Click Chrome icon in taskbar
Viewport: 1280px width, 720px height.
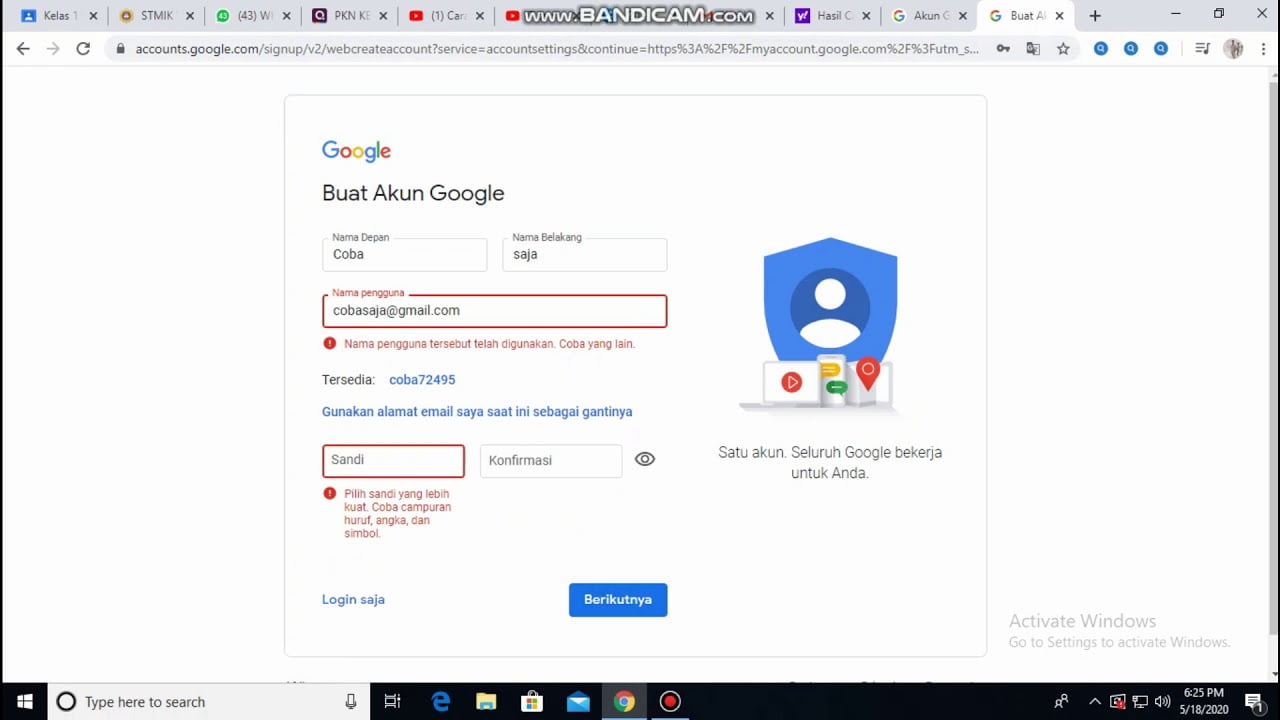(x=624, y=702)
